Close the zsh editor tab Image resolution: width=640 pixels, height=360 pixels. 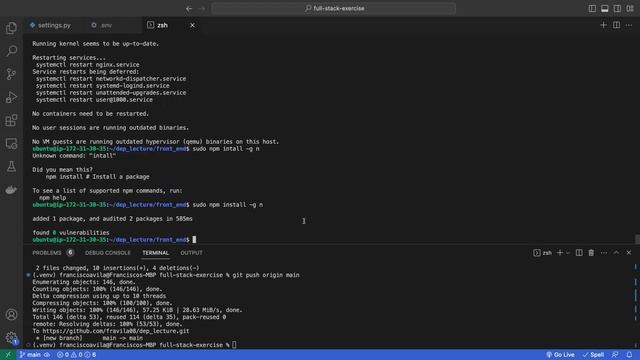click(x=192, y=25)
